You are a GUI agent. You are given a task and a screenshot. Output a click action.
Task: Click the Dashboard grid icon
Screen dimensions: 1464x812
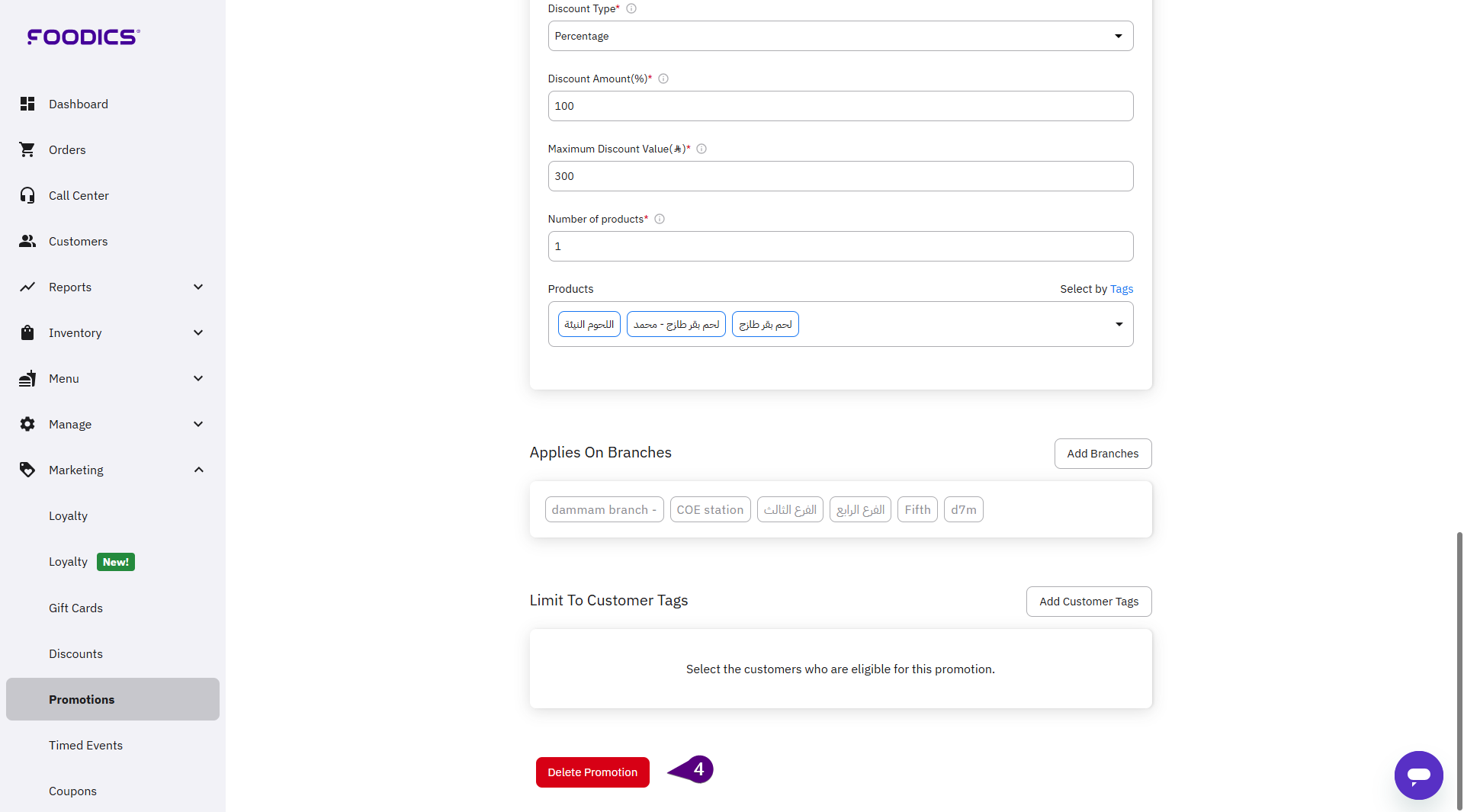point(27,104)
